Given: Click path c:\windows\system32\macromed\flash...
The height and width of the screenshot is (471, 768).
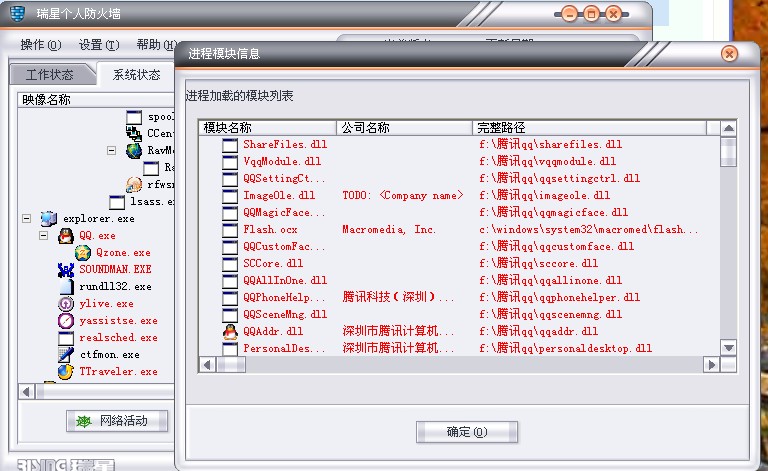Looking at the screenshot, I should (589, 230).
